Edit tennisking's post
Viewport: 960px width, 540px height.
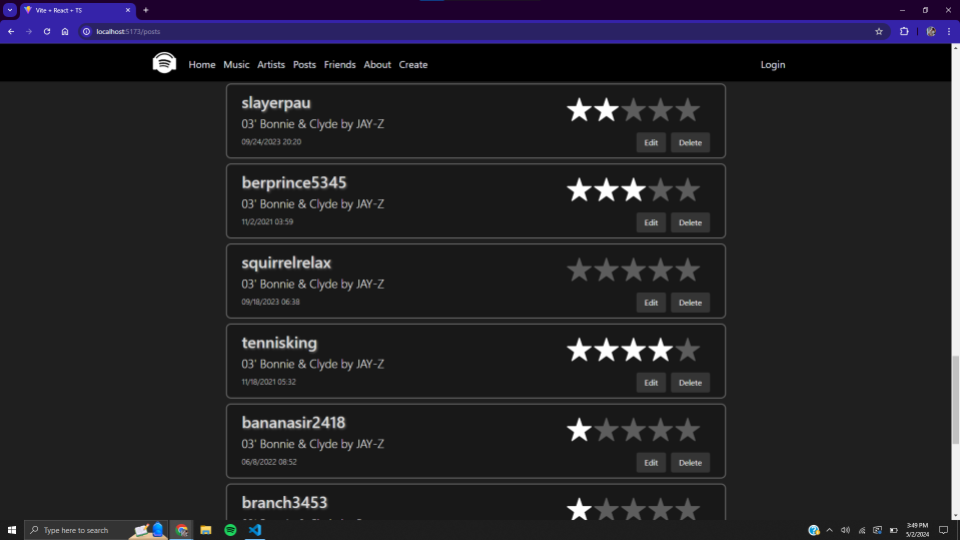pos(651,383)
